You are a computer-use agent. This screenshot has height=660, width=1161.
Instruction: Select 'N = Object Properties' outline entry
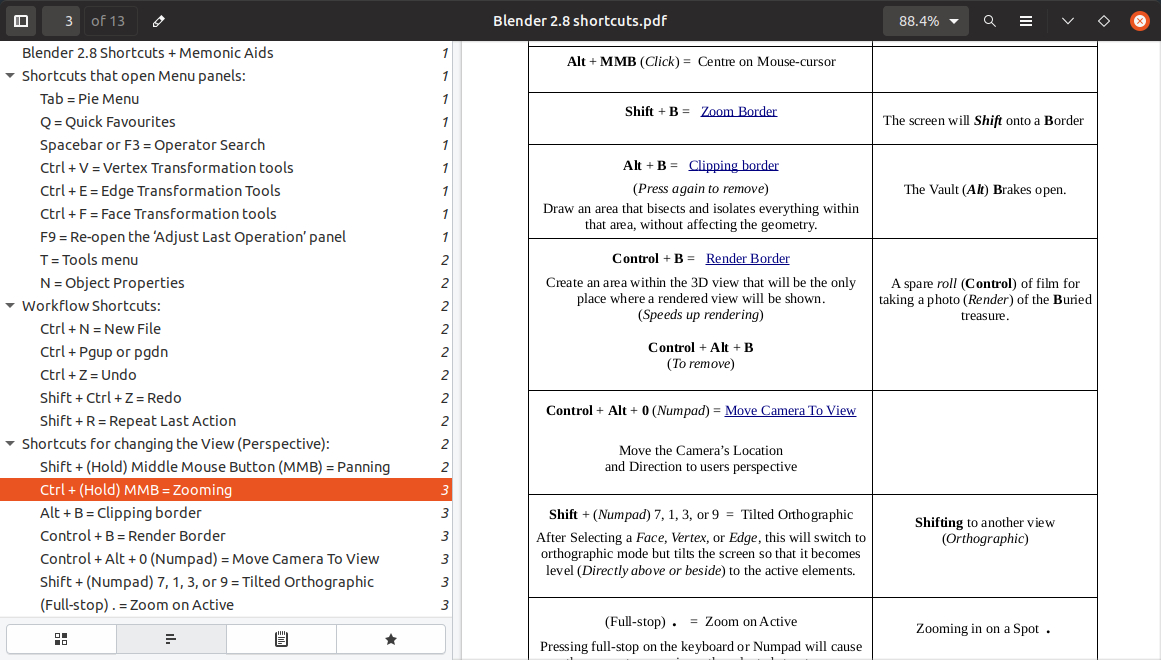point(226,282)
